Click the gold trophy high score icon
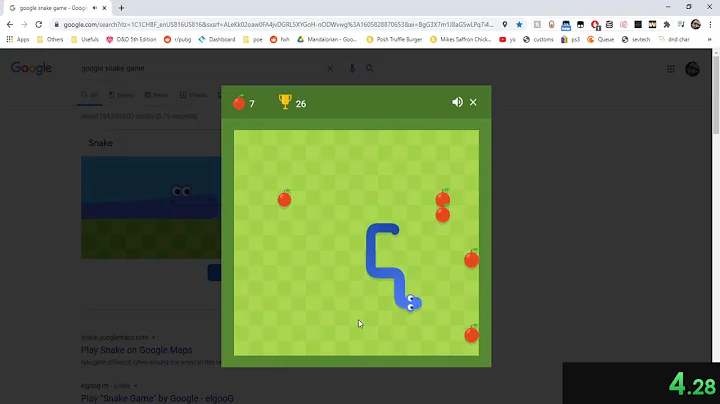 pyautogui.click(x=285, y=102)
